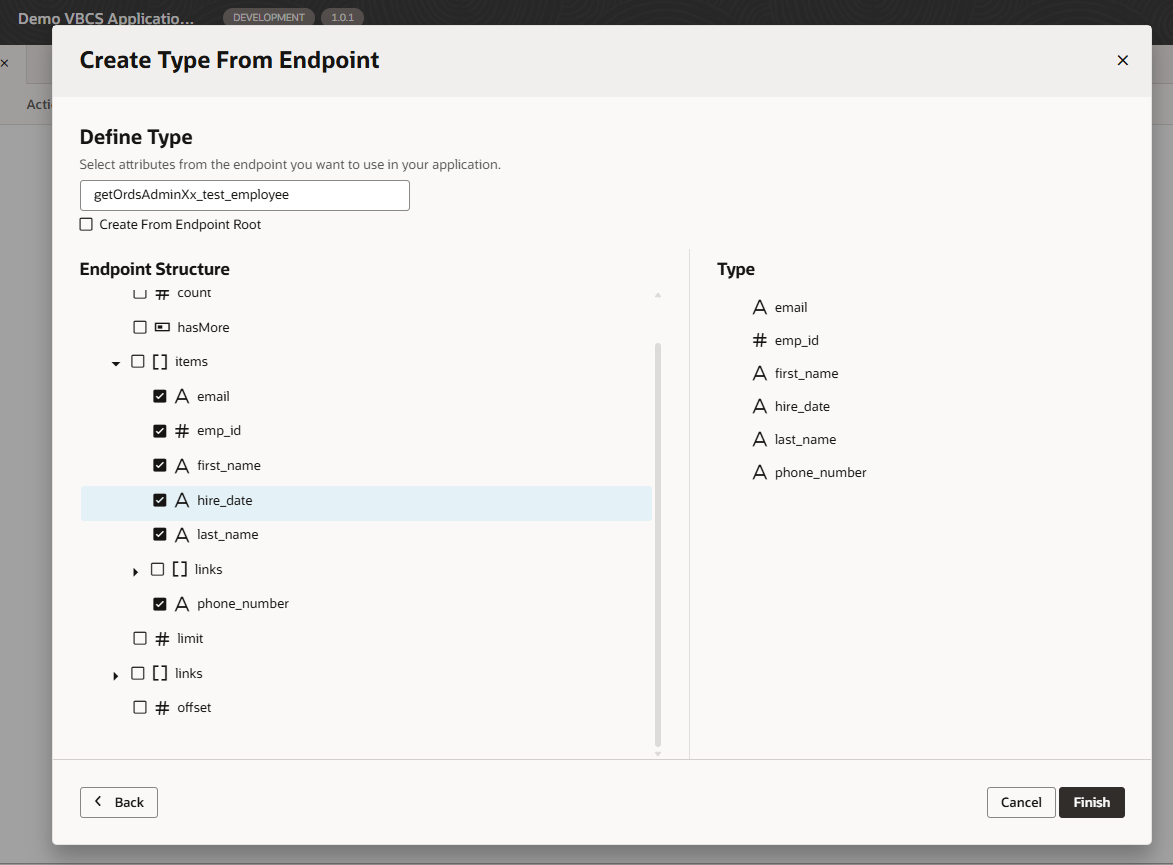Select email in the Type panel

click(x=790, y=307)
